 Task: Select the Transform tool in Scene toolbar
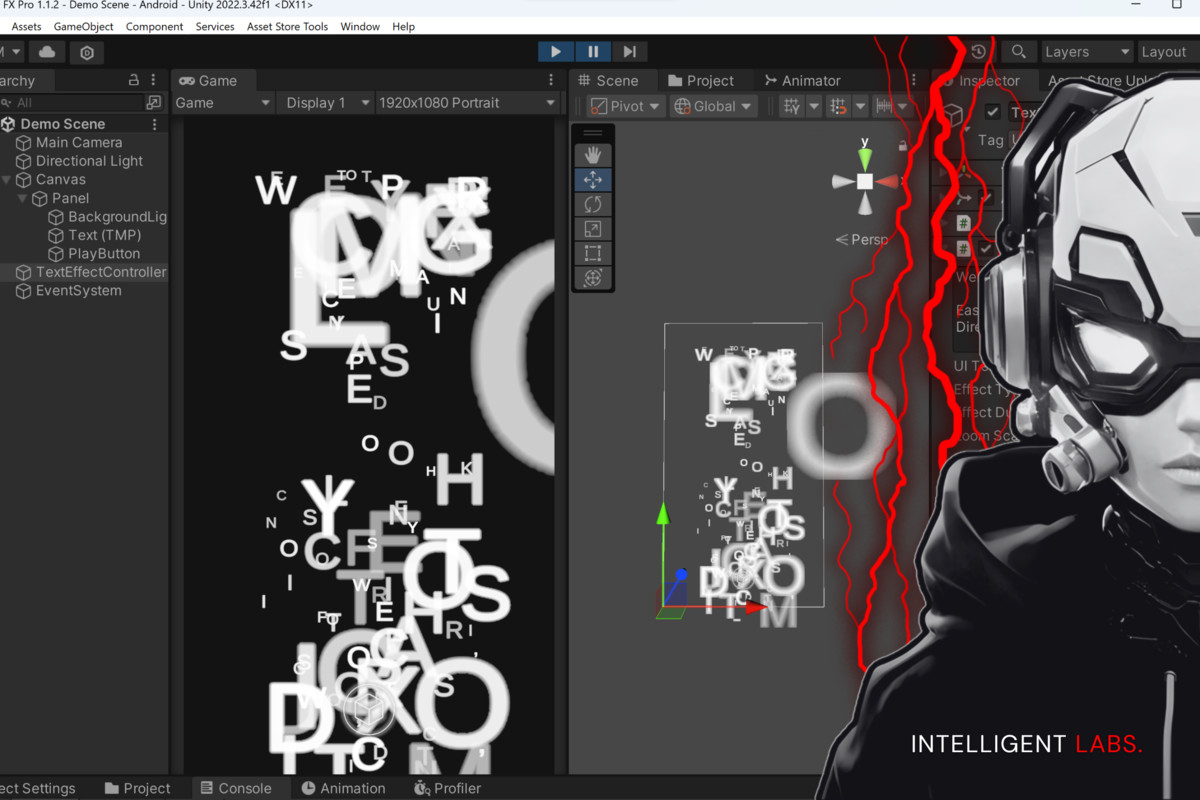click(593, 278)
